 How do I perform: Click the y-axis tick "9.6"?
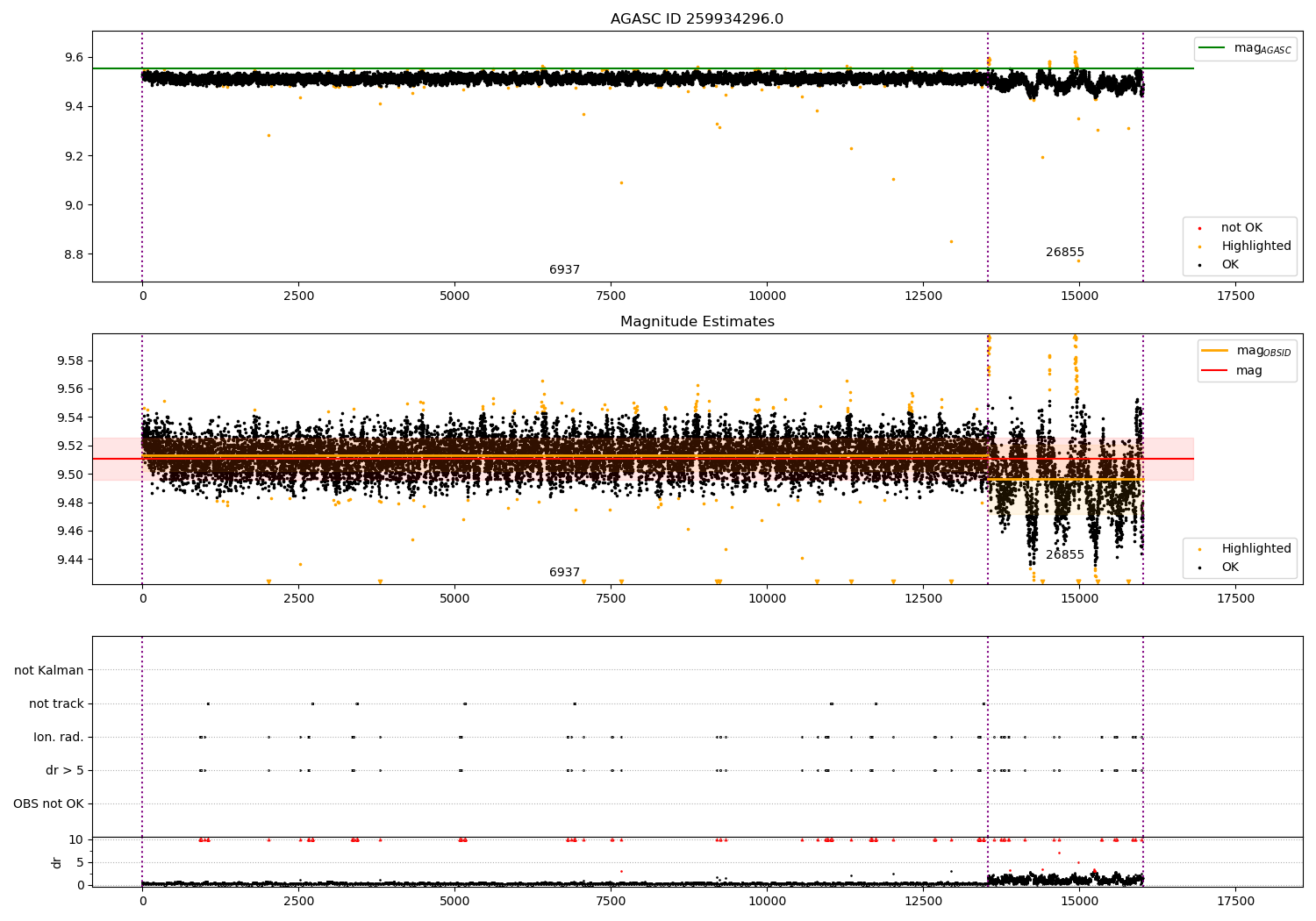[x=74, y=58]
